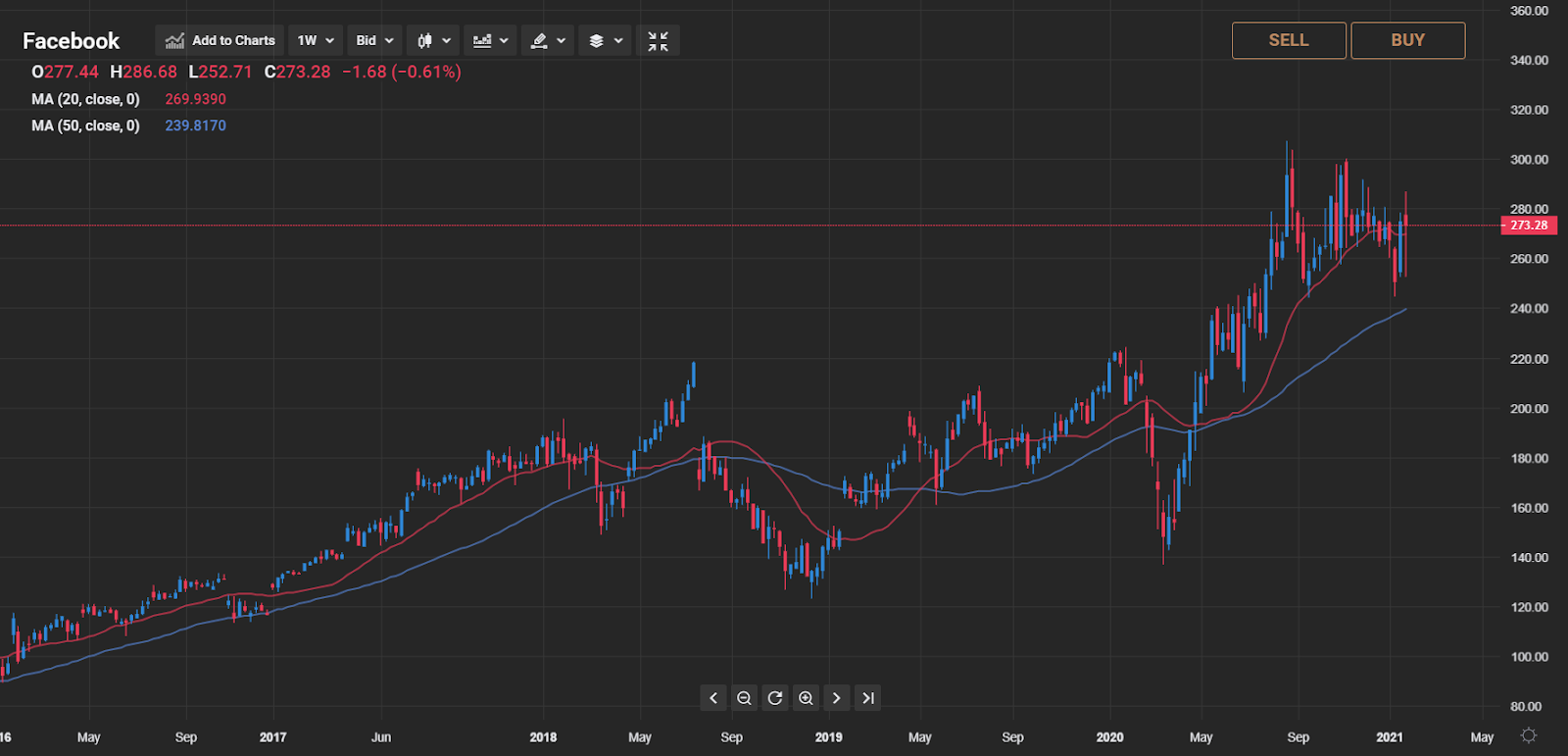Click the high price H286.68
Viewport: 1568px width, 756px height.
[x=144, y=72]
